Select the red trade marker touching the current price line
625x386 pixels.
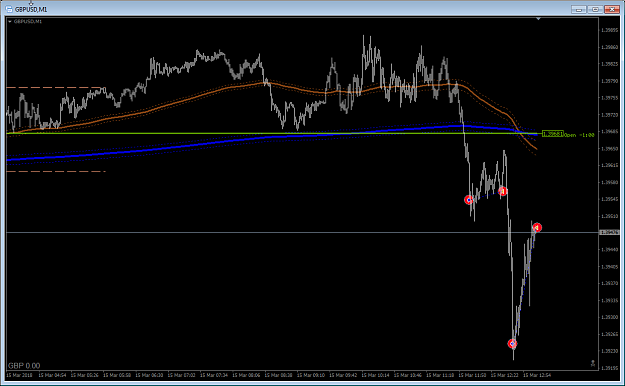[x=537, y=227]
